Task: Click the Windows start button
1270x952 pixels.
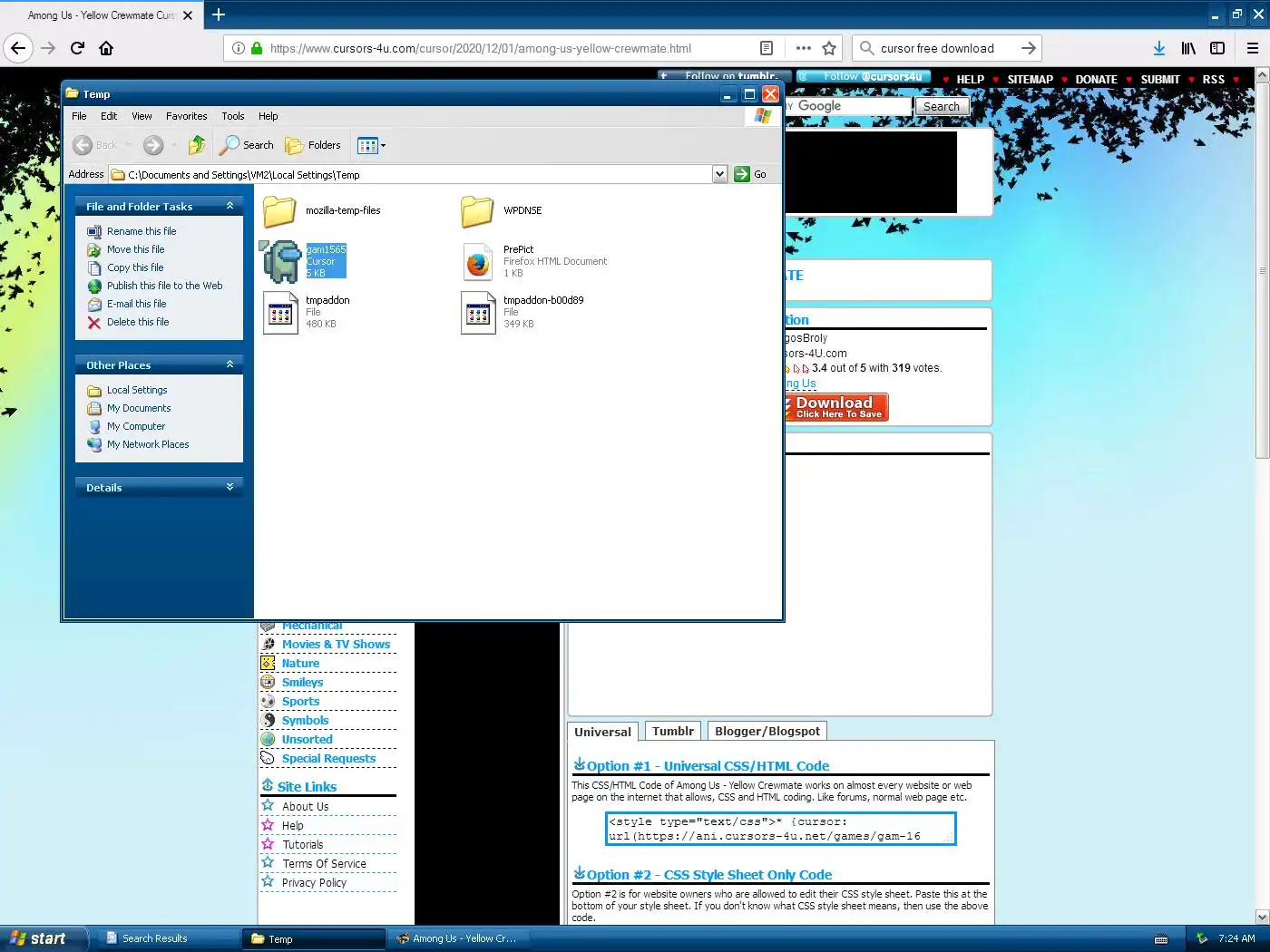Action: (44, 938)
